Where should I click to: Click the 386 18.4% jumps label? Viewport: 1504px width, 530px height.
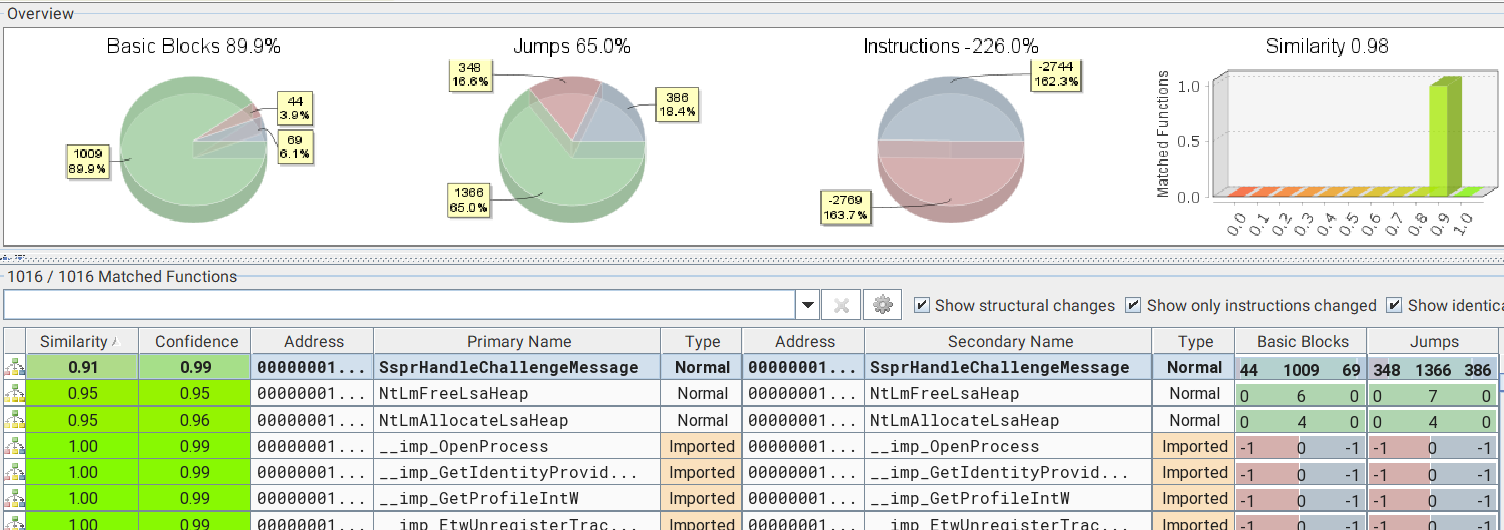pos(676,104)
